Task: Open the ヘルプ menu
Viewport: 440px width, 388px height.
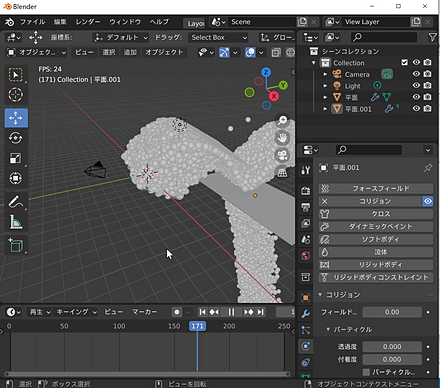Action: [x=159, y=22]
